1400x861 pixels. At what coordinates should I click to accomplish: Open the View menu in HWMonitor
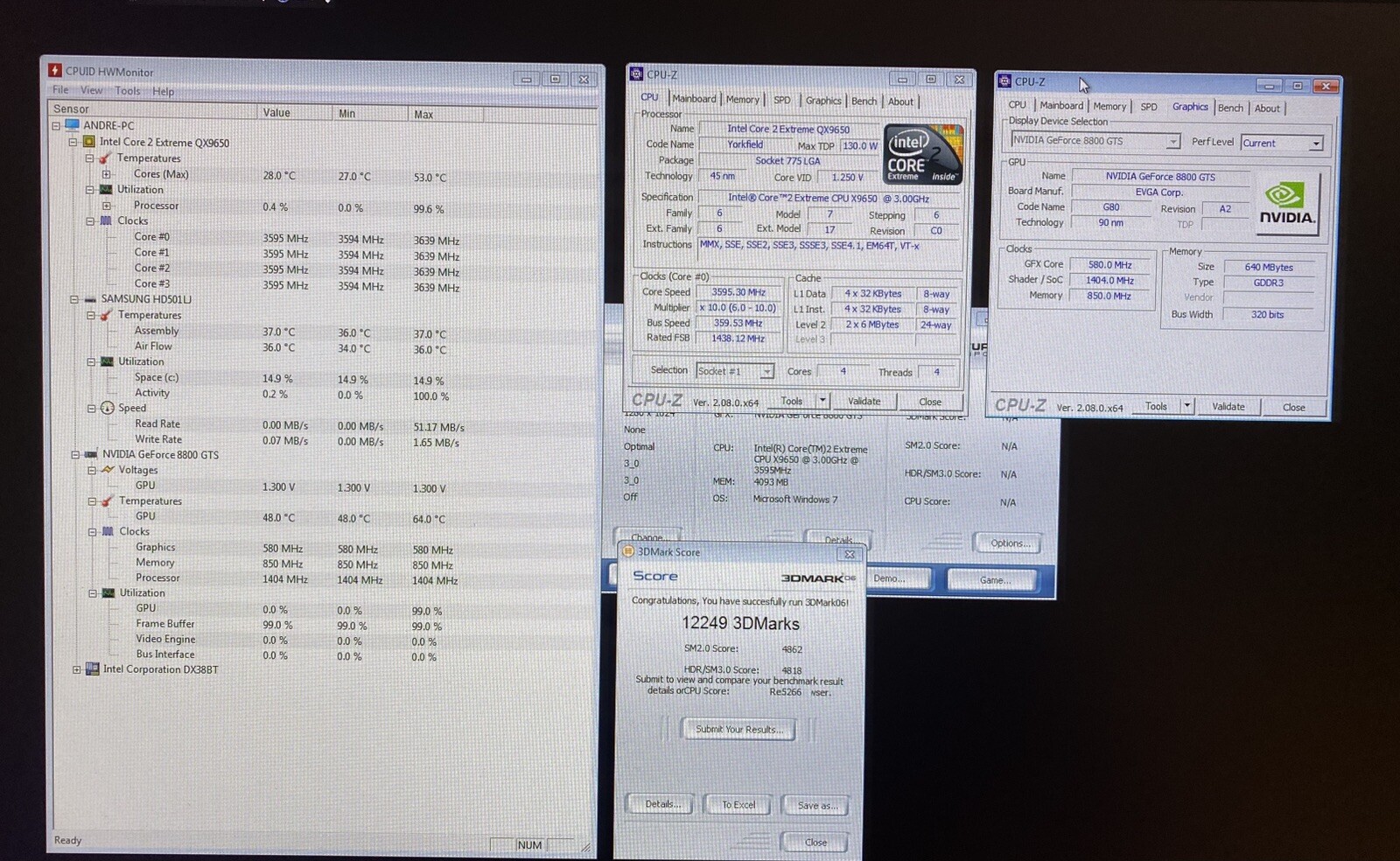92,90
